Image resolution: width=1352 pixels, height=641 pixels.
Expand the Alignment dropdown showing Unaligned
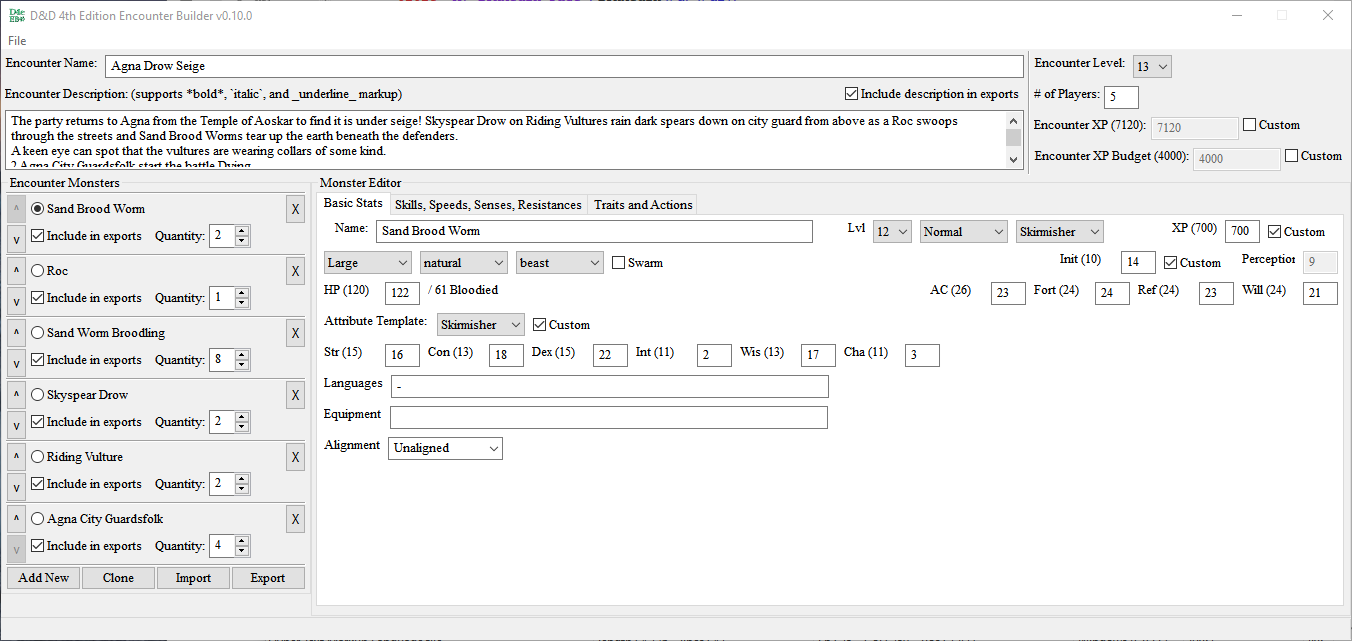tap(445, 448)
